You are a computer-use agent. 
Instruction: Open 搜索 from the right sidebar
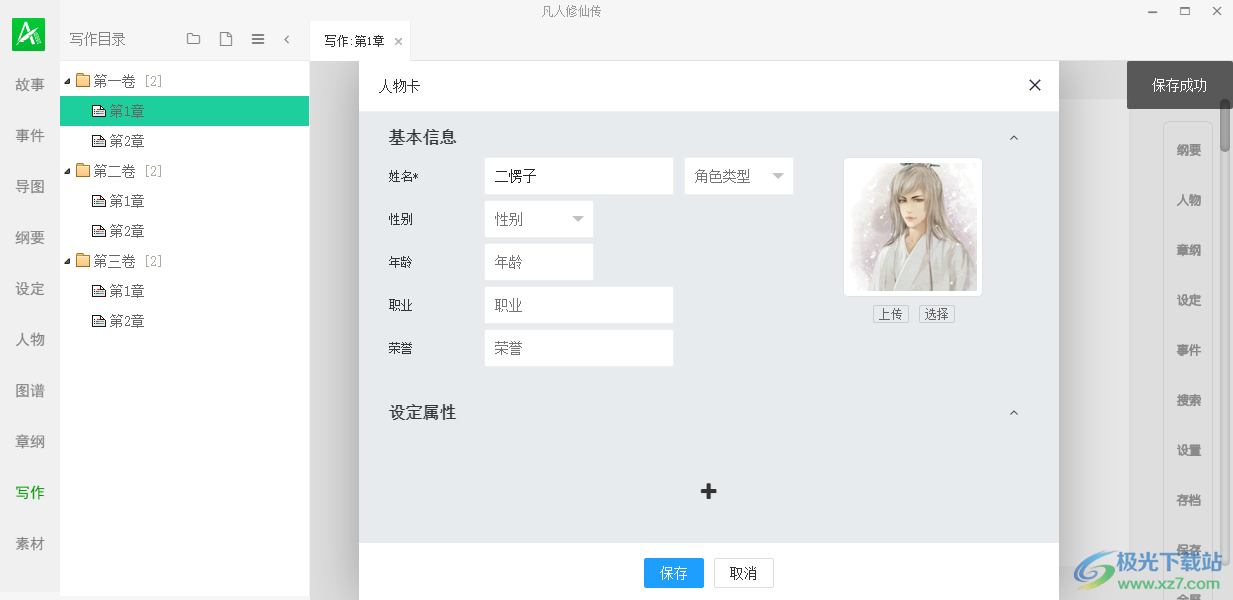pyautogui.click(x=1188, y=400)
